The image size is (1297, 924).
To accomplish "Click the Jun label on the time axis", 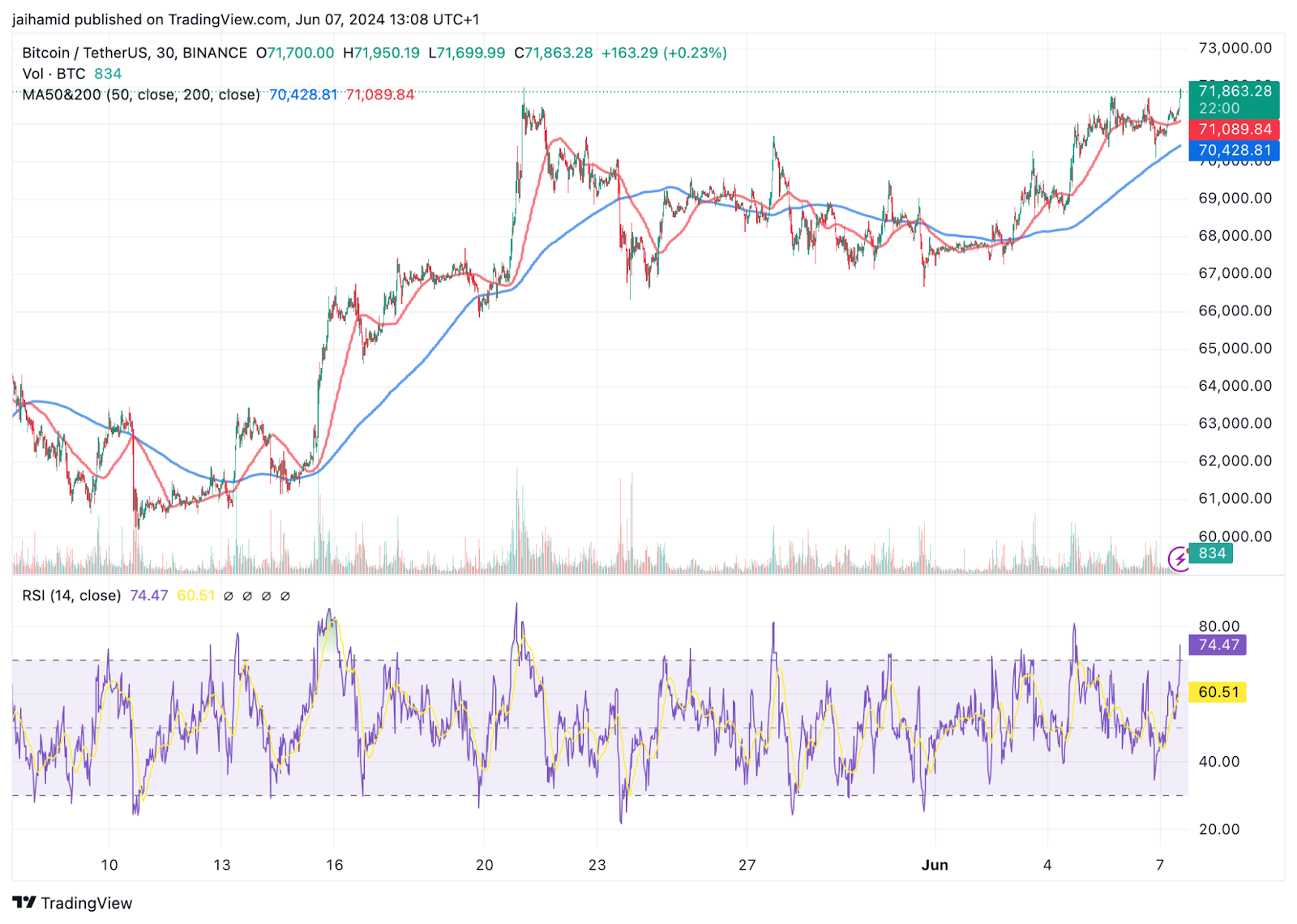I will click(x=935, y=865).
